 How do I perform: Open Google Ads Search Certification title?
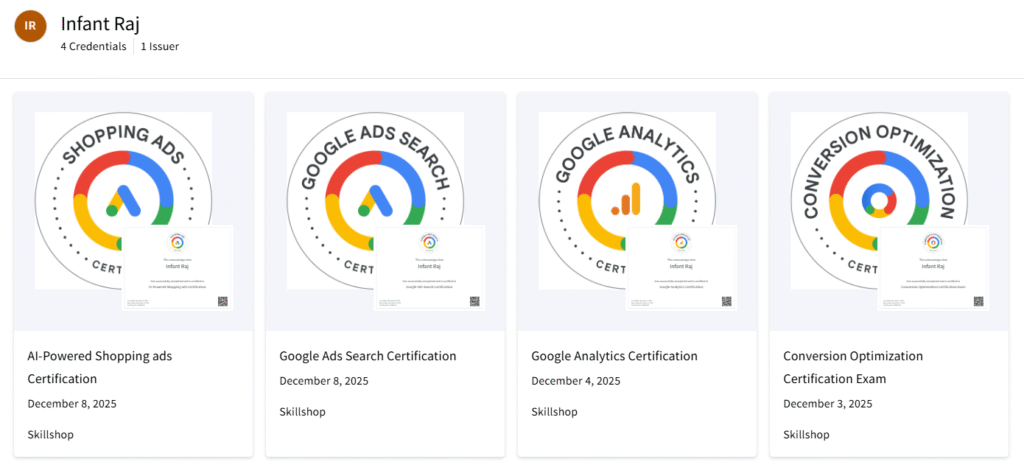tap(367, 356)
